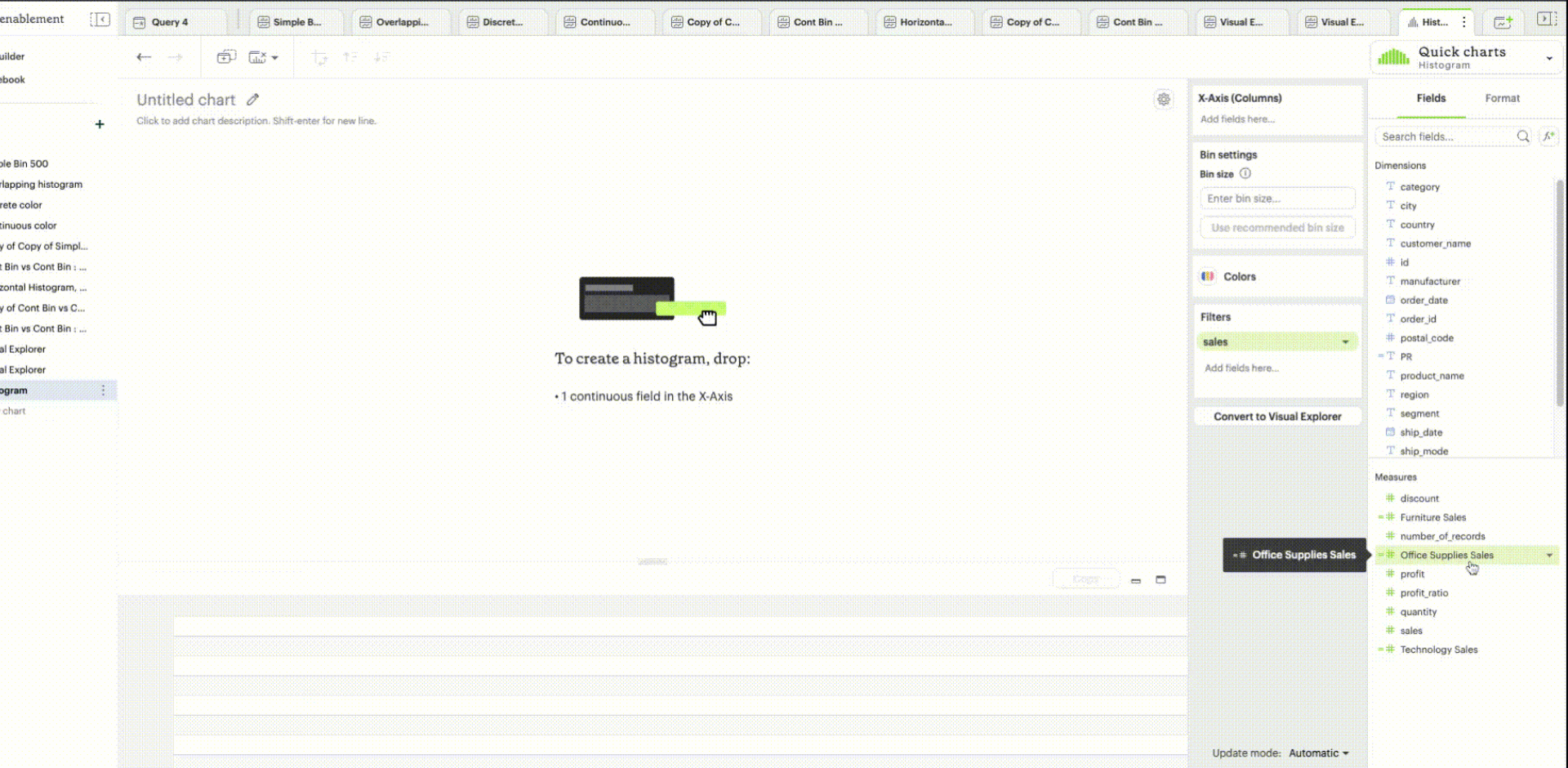Open Update mode Automatic dropdown
1568x768 pixels.
click(x=1318, y=753)
